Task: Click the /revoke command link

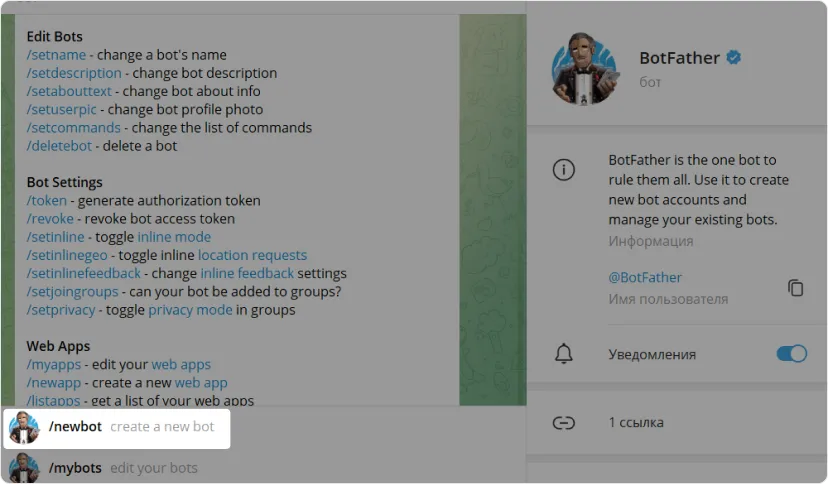Action: 49,219
